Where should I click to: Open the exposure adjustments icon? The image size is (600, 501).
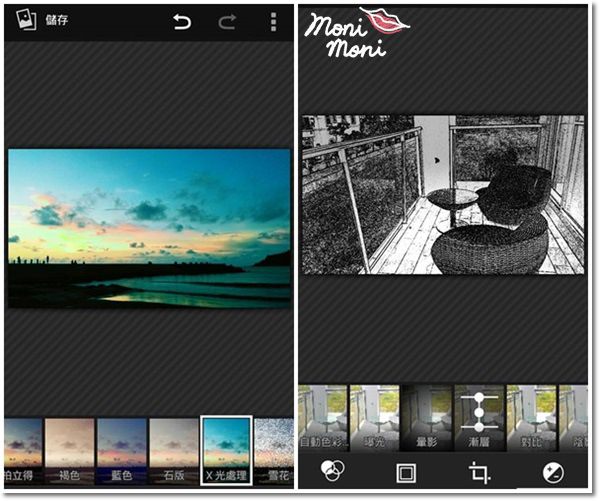[x=552, y=472]
